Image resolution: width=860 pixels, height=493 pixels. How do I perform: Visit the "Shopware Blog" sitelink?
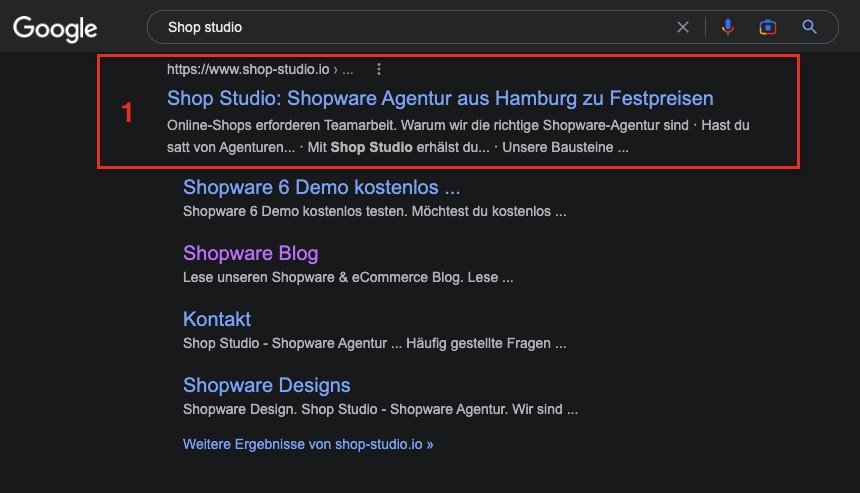coord(250,253)
